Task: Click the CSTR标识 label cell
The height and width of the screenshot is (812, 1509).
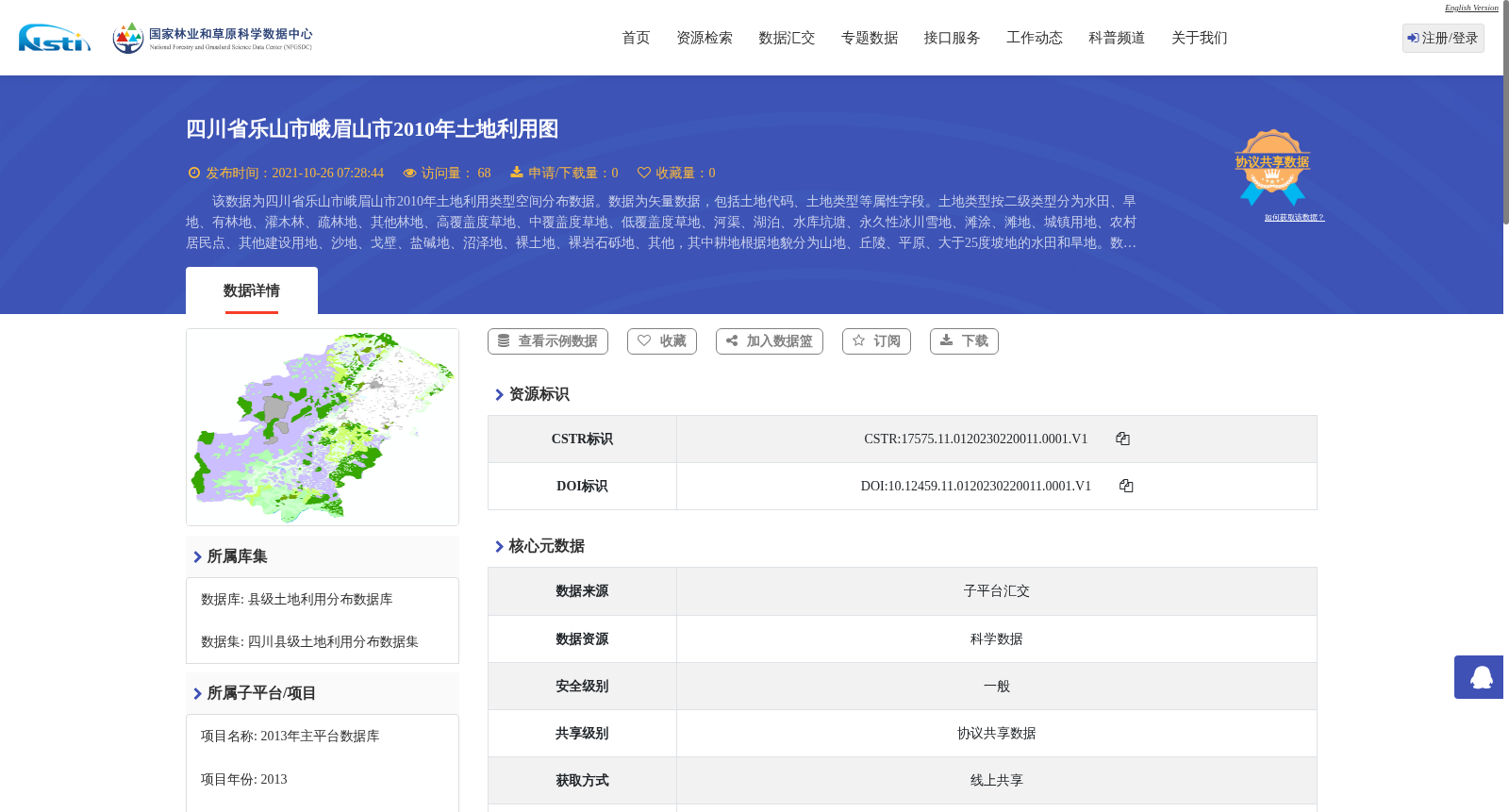Action: pyautogui.click(x=582, y=439)
